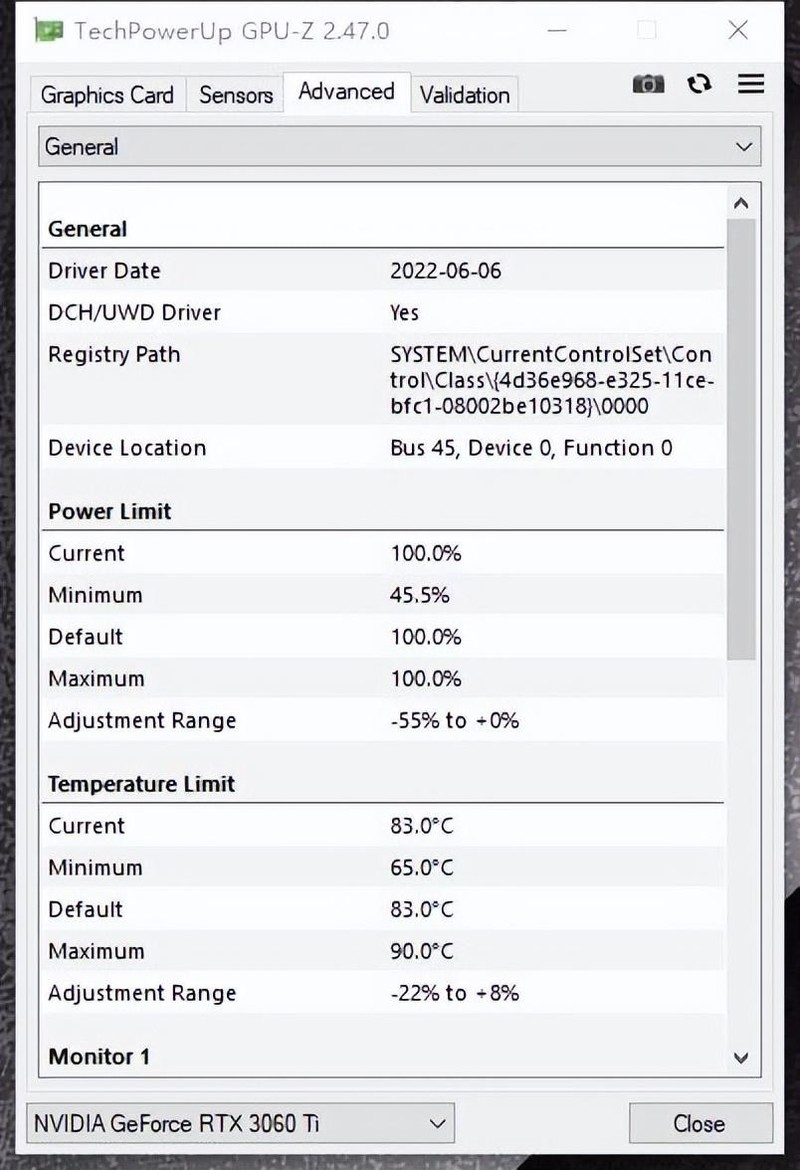Open the NVIDIA GeForce RTX 3060 Ti dropdown
Viewport: 800px width, 1170px height.
tap(240, 1123)
